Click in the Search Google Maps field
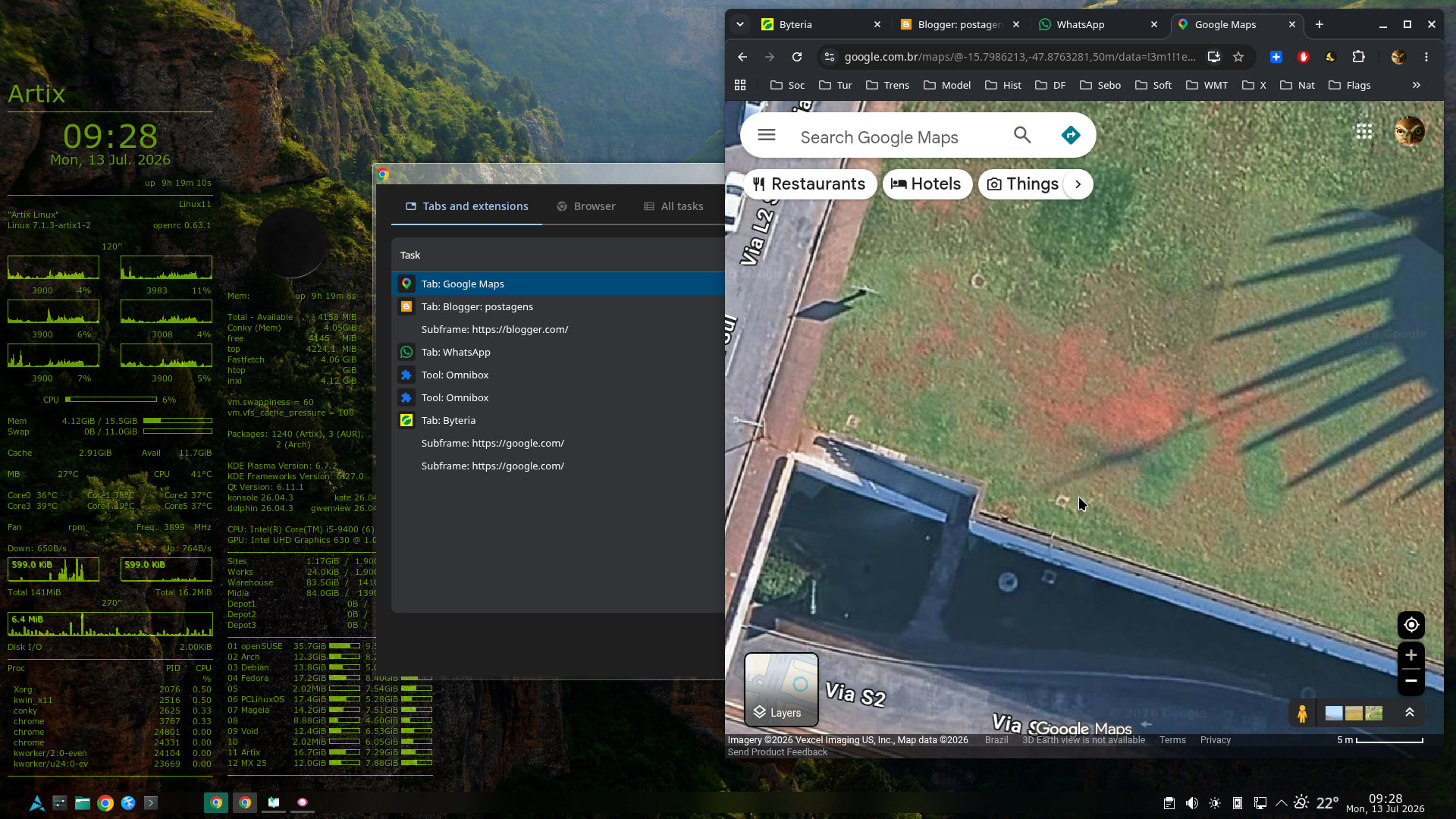1456x819 pixels. coord(880,137)
